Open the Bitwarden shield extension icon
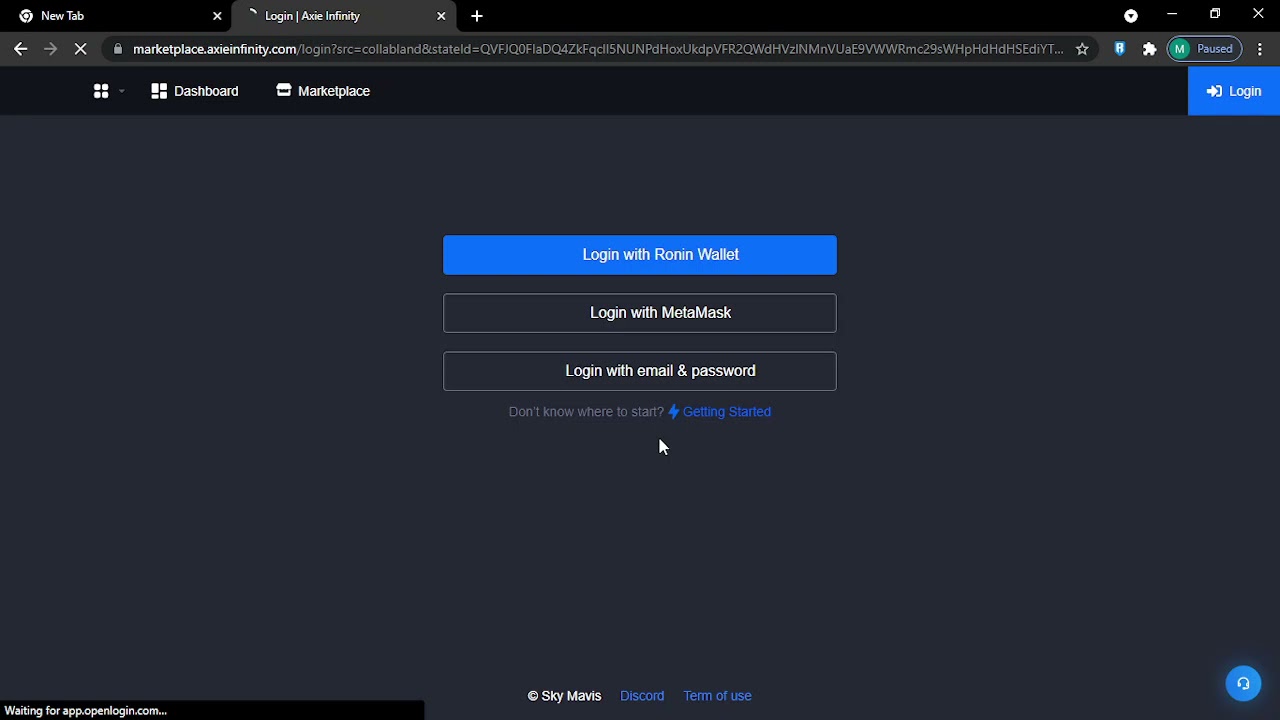 click(x=1120, y=49)
